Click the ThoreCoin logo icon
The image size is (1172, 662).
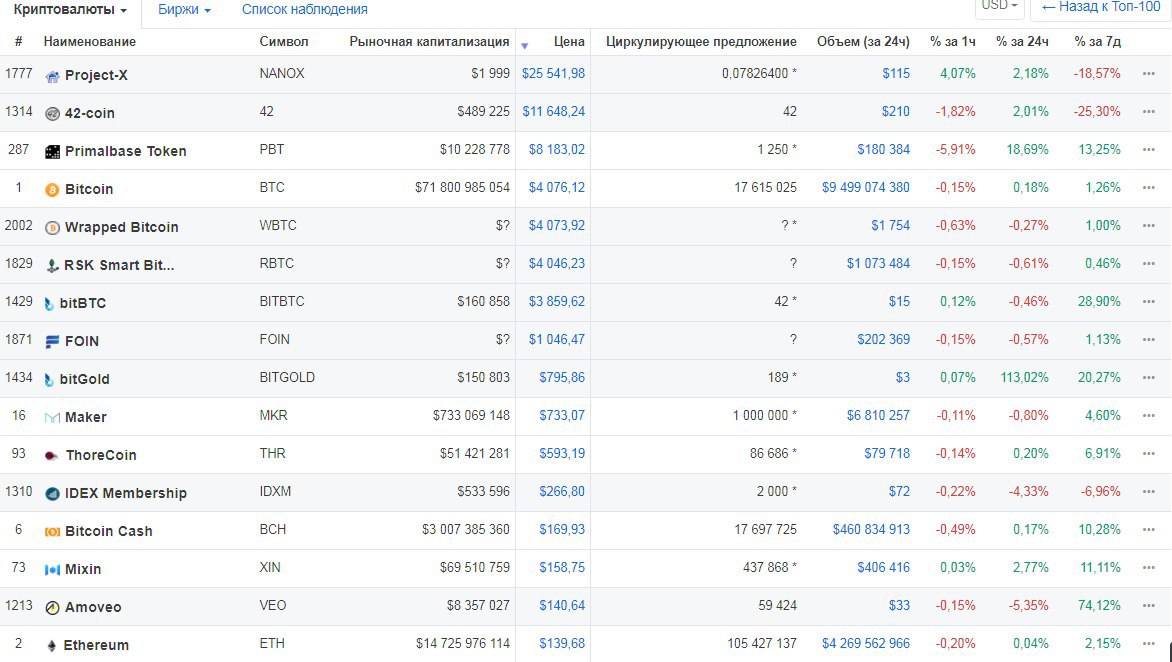(x=52, y=456)
